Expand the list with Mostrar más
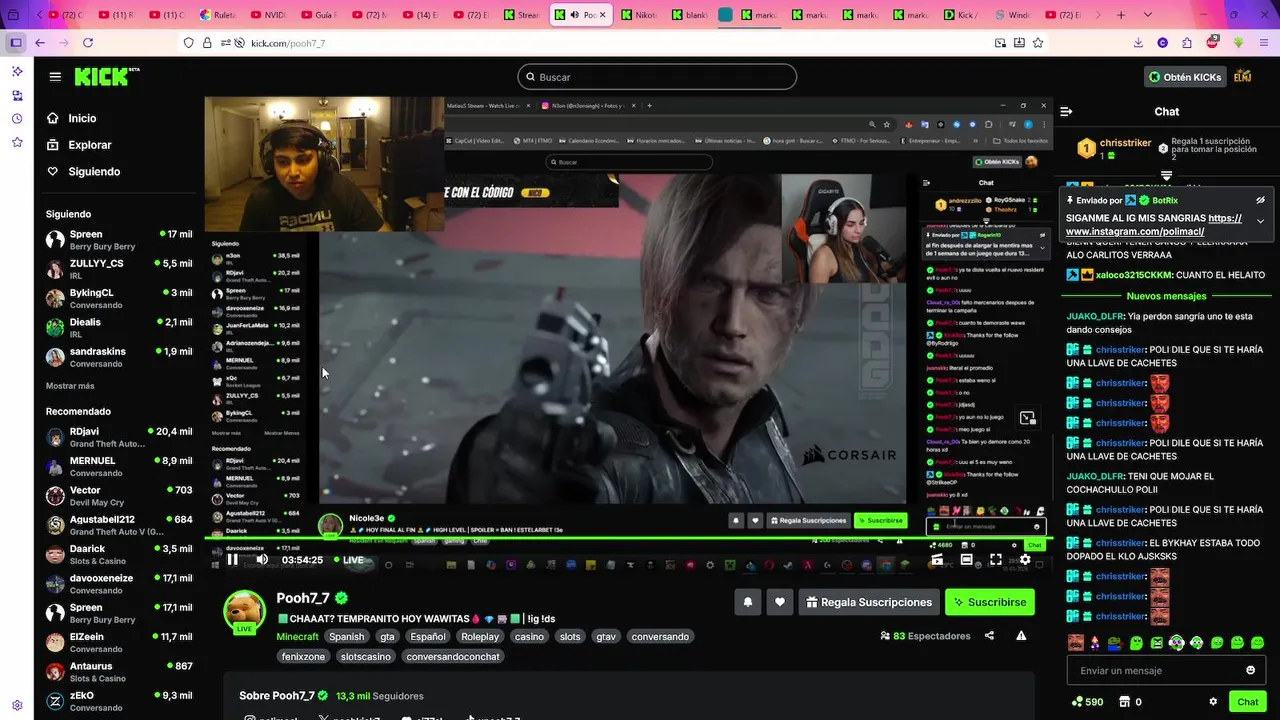The height and width of the screenshot is (720, 1280). click(70, 386)
